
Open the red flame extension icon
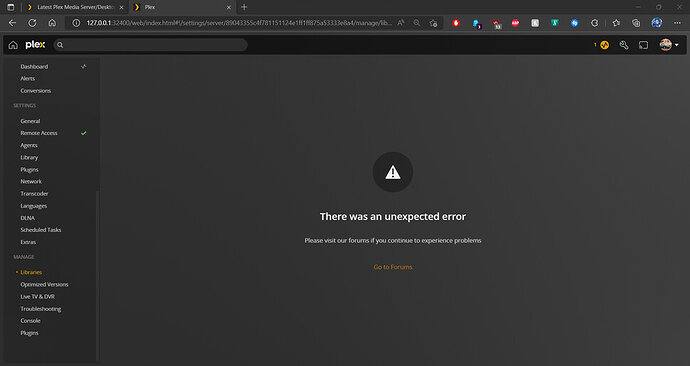tap(456, 23)
